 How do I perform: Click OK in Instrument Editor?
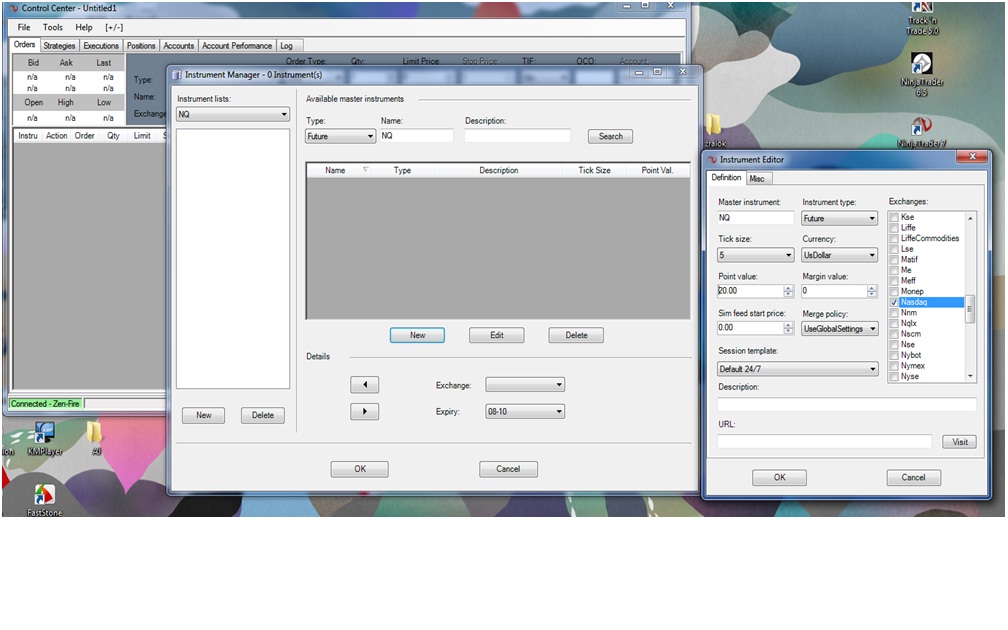point(779,477)
